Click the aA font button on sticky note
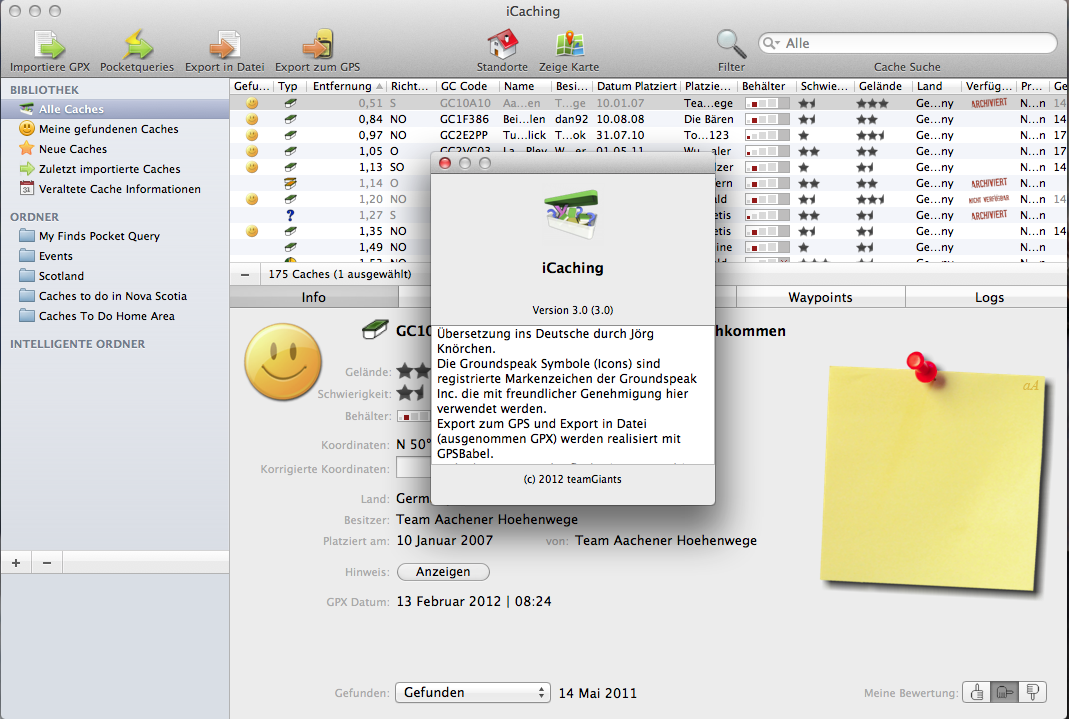 (1030, 386)
